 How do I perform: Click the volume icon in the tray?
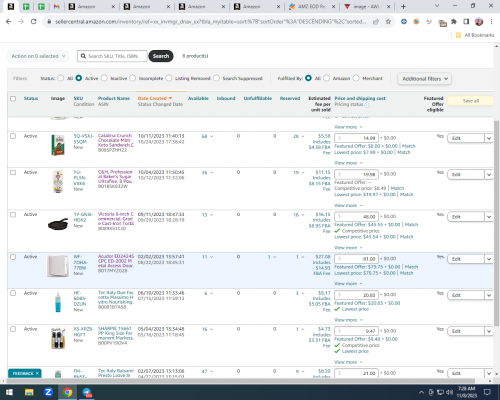click(450, 392)
